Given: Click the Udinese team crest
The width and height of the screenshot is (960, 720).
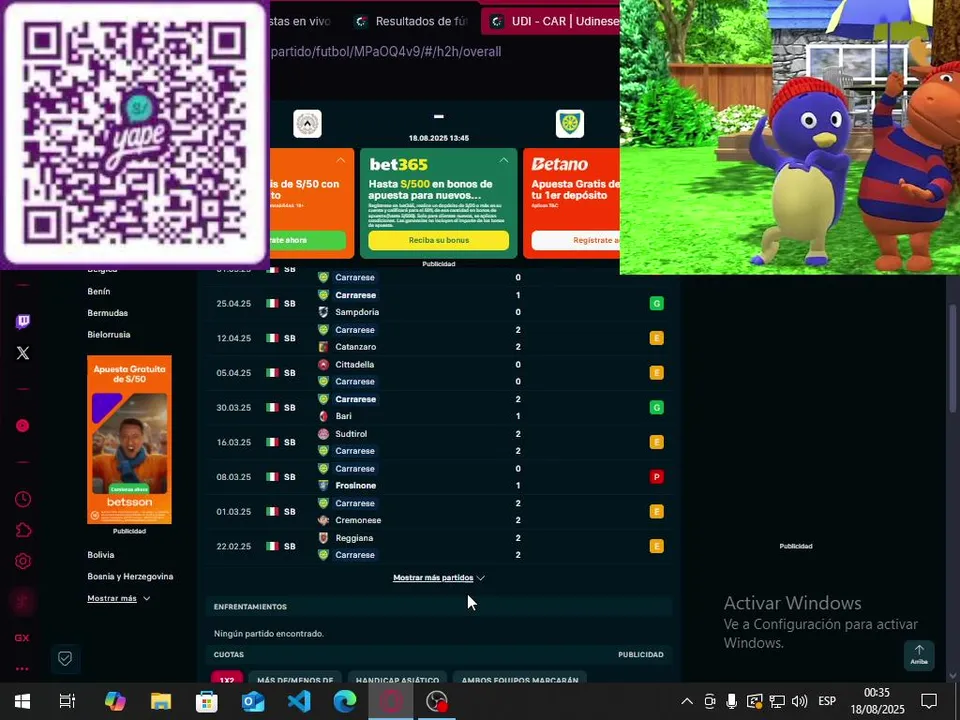Looking at the screenshot, I should pyautogui.click(x=307, y=124).
